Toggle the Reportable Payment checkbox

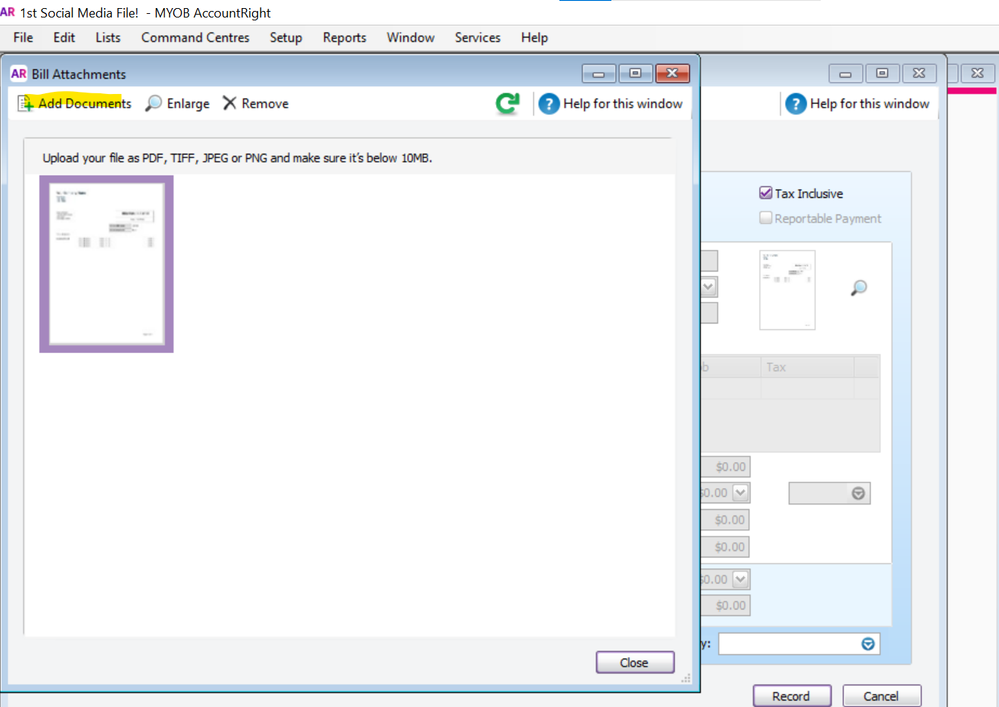pos(766,218)
